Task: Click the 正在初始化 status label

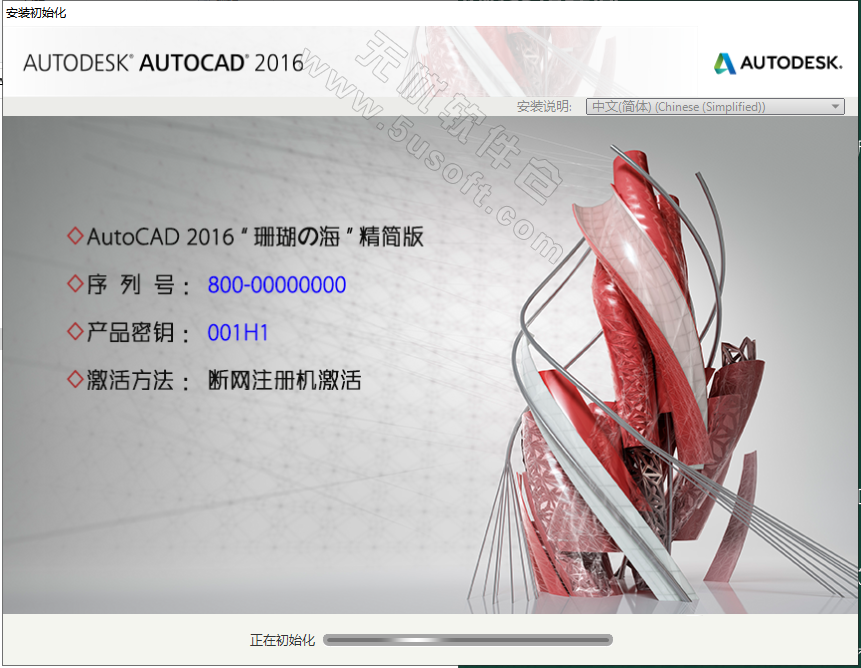Action: (282, 640)
